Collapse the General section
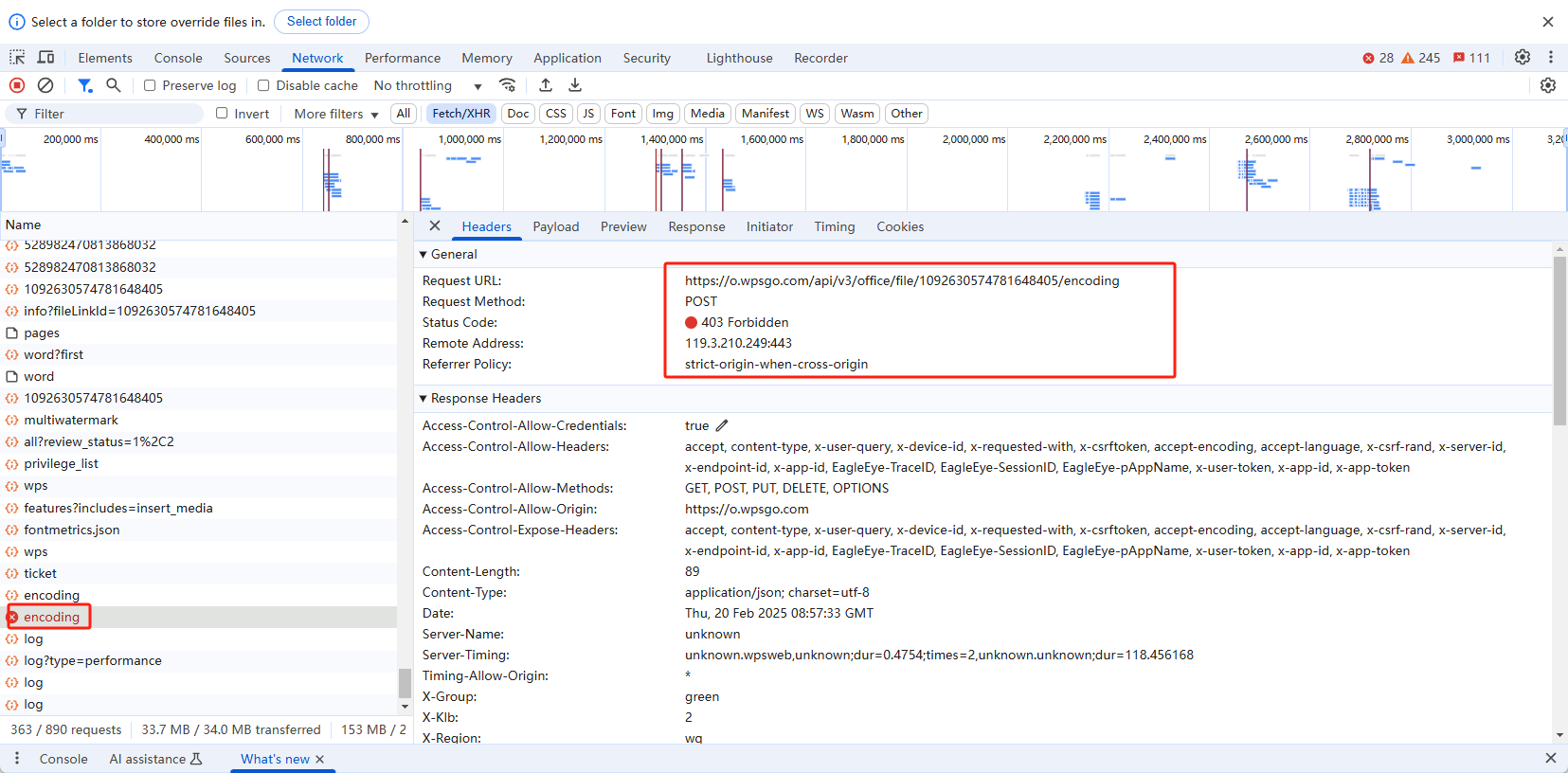Viewport: 1568px width, 773px height. pos(424,254)
